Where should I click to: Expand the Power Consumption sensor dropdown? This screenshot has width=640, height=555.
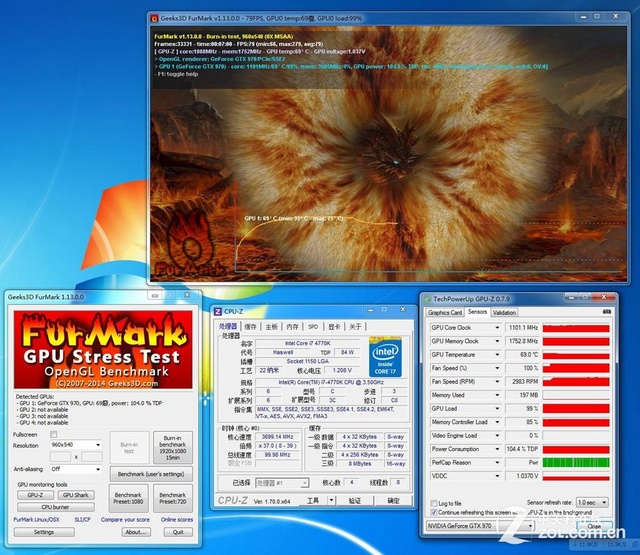[497, 449]
